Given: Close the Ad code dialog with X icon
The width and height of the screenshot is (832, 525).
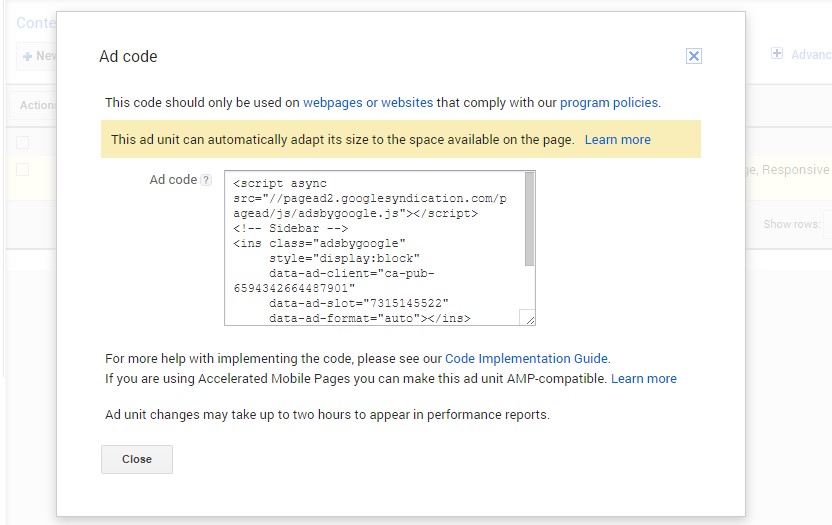Looking at the screenshot, I should pyautogui.click(x=694, y=56).
